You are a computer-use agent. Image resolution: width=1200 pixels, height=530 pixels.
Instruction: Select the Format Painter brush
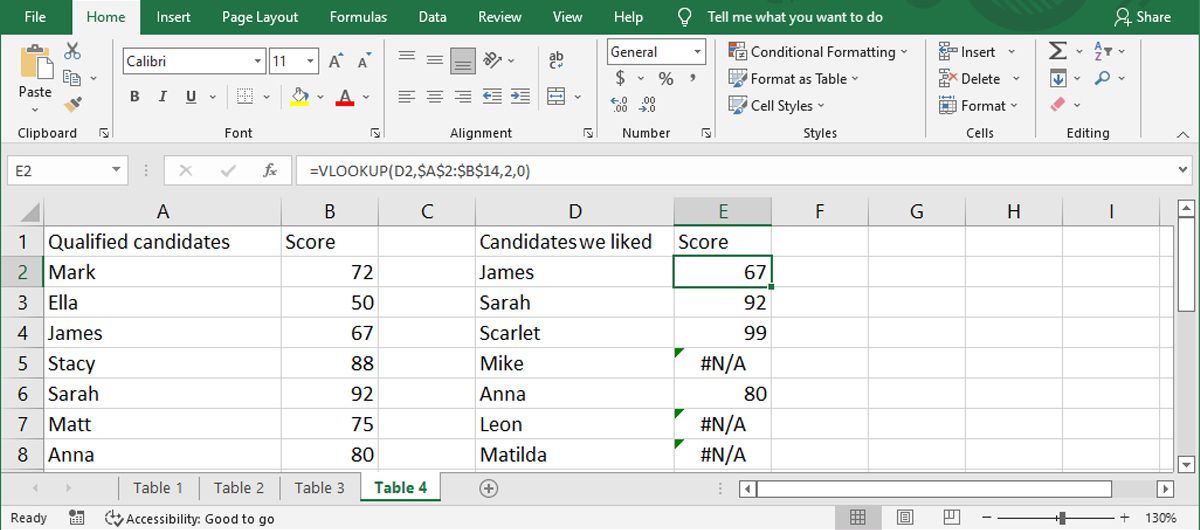click(x=72, y=103)
